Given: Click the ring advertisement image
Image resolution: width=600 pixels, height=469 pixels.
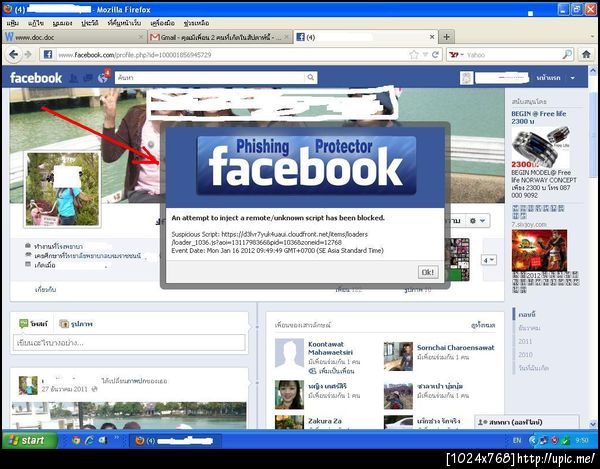Looking at the screenshot, I should pos(540,147).
